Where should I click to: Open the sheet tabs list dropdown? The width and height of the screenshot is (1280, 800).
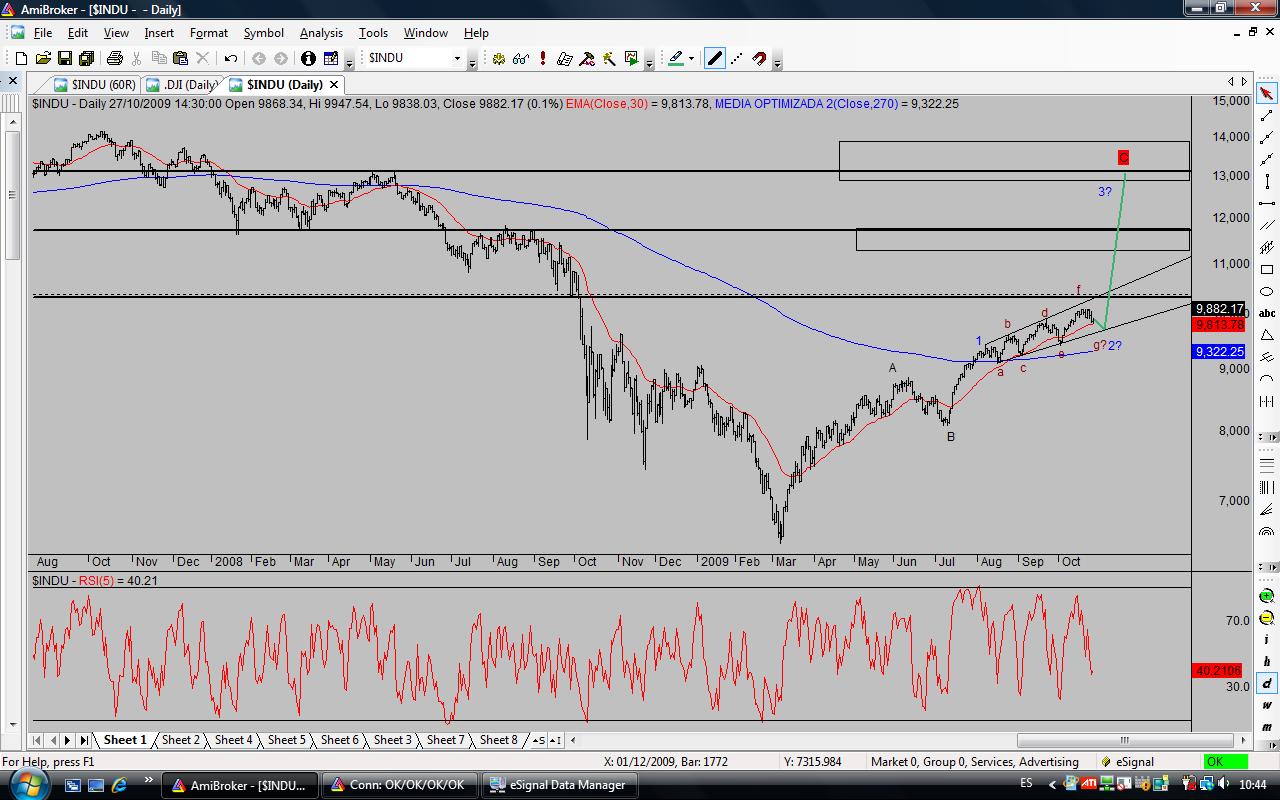pos(540,740)
